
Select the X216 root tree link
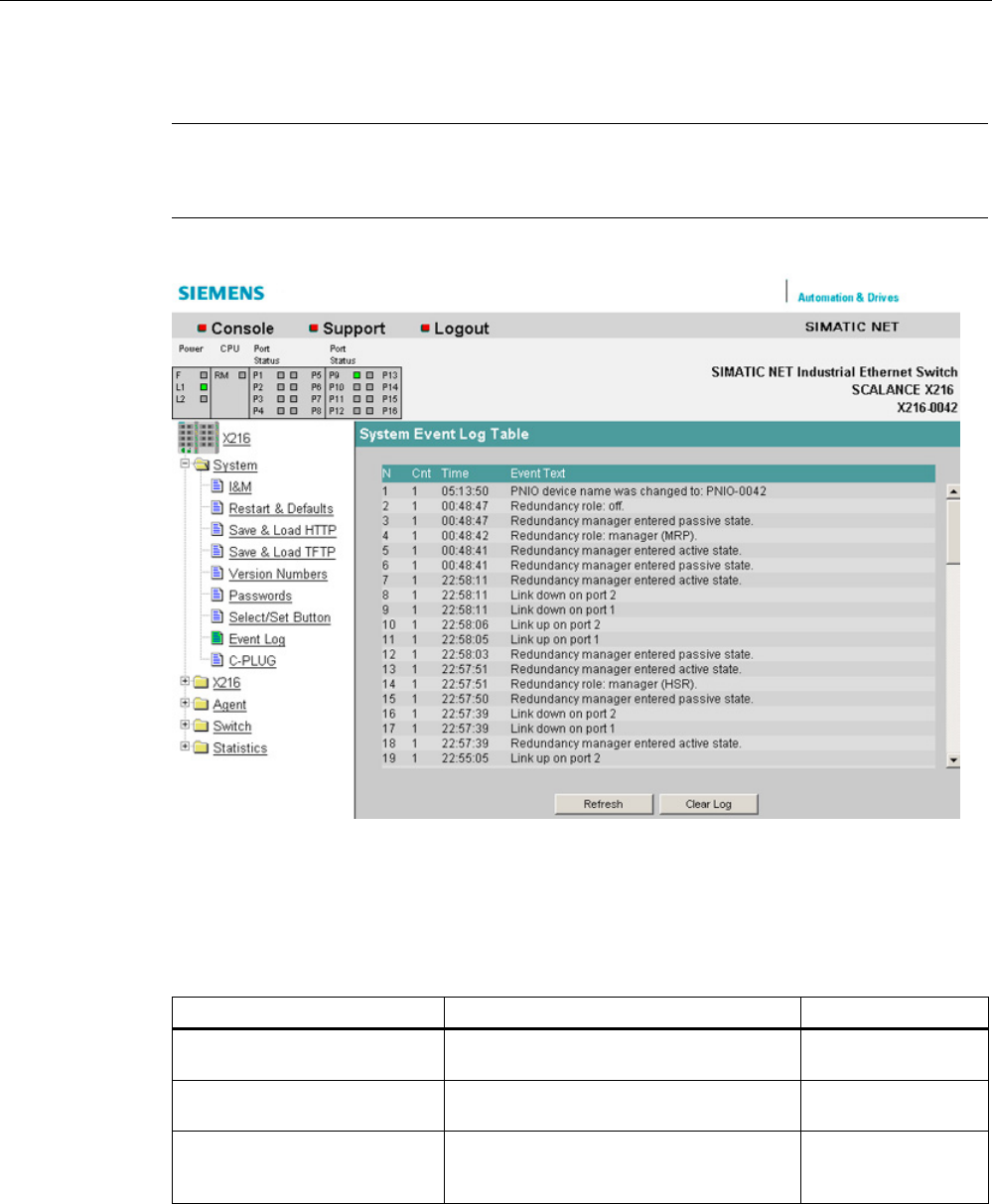236,438
